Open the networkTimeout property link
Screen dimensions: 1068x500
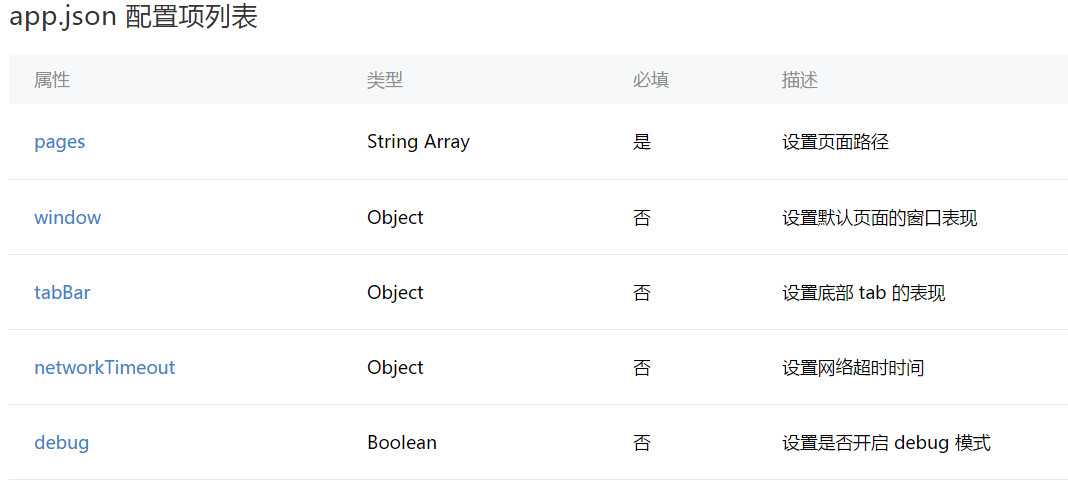(105, 368)
